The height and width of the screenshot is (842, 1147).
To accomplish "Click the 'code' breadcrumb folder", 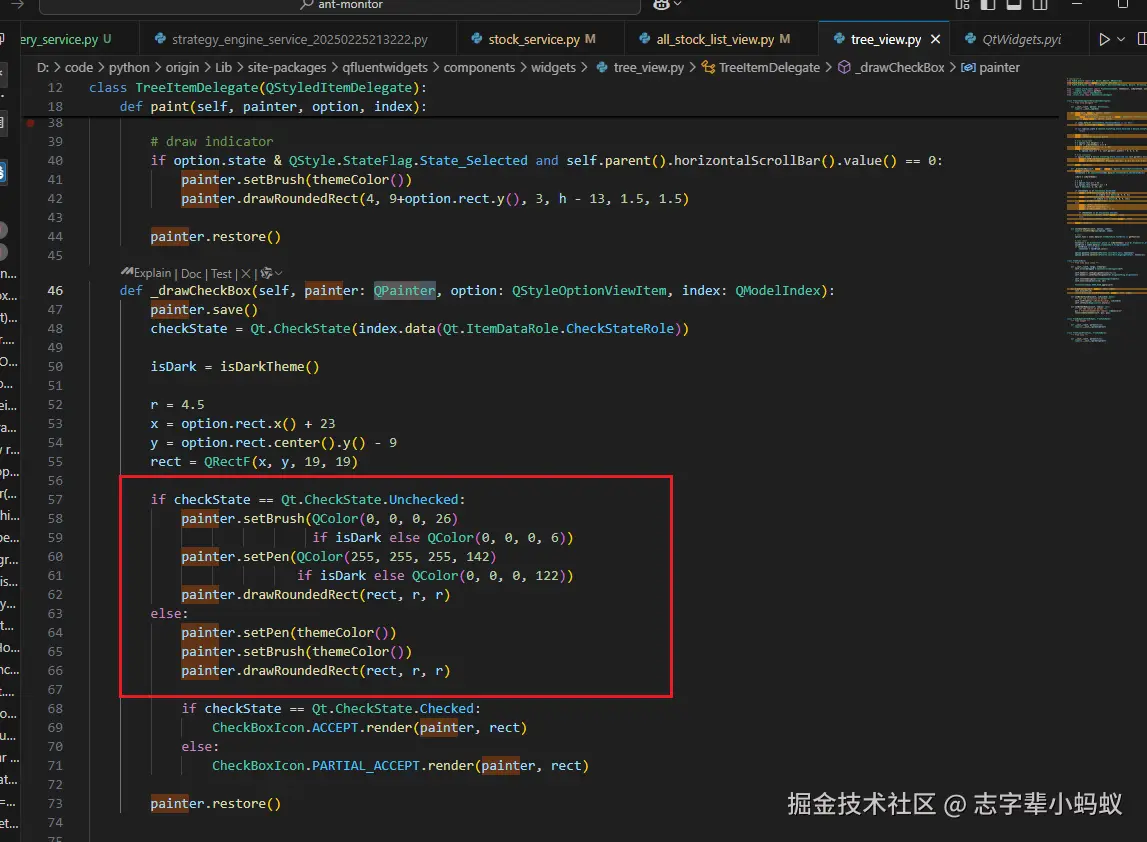I will [x=79, y=67].
